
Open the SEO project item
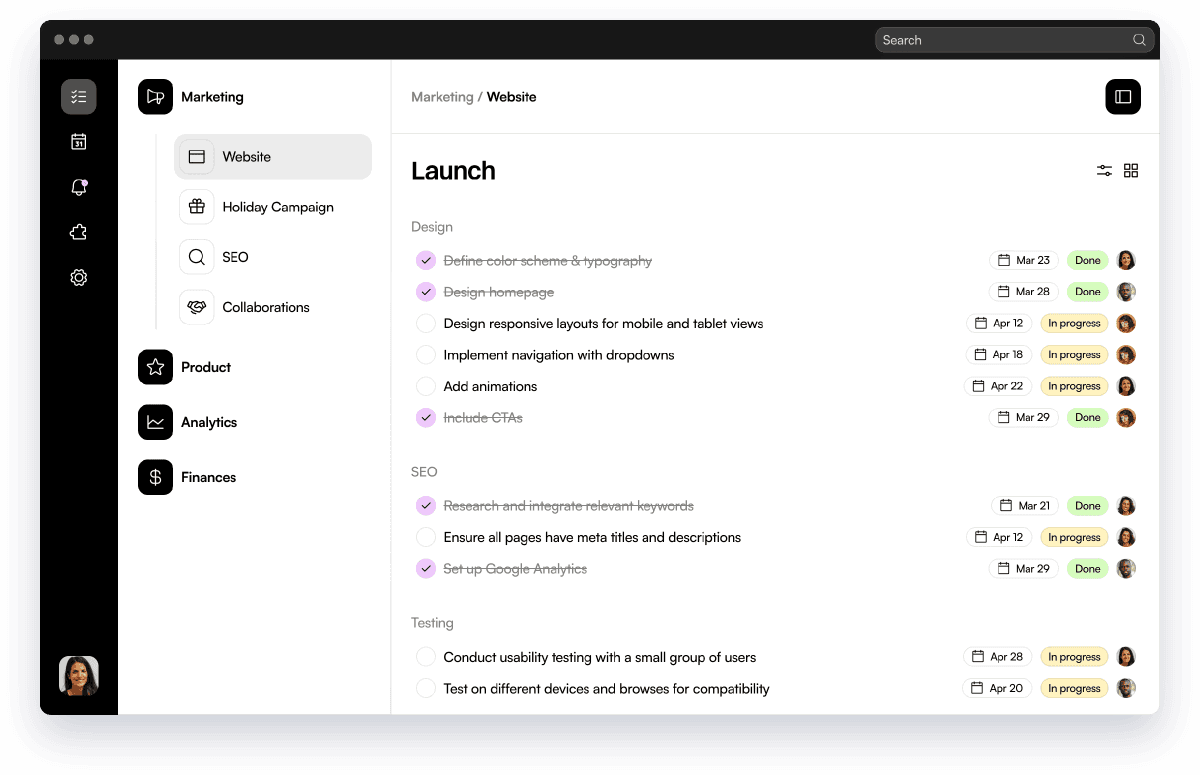pos(273,257)
